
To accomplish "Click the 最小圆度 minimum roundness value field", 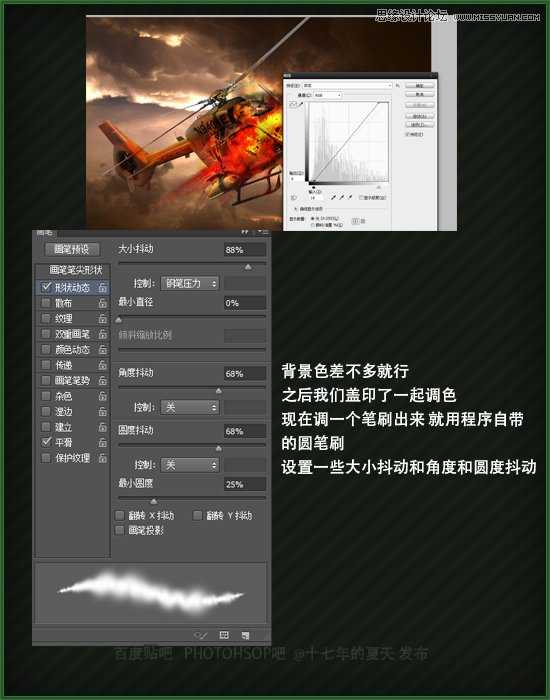I will click(245, 484).
